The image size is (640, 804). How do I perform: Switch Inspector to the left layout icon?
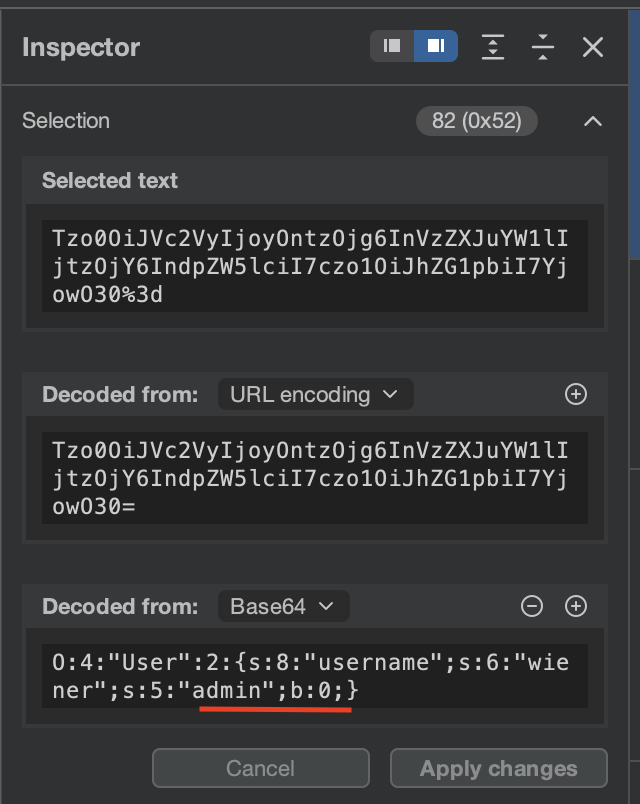click(x=392, y=46)
